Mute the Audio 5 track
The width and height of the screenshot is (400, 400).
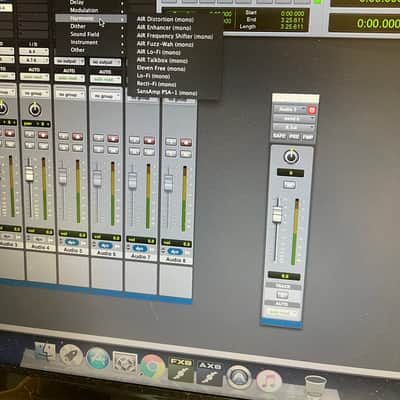tap(78, 148)
